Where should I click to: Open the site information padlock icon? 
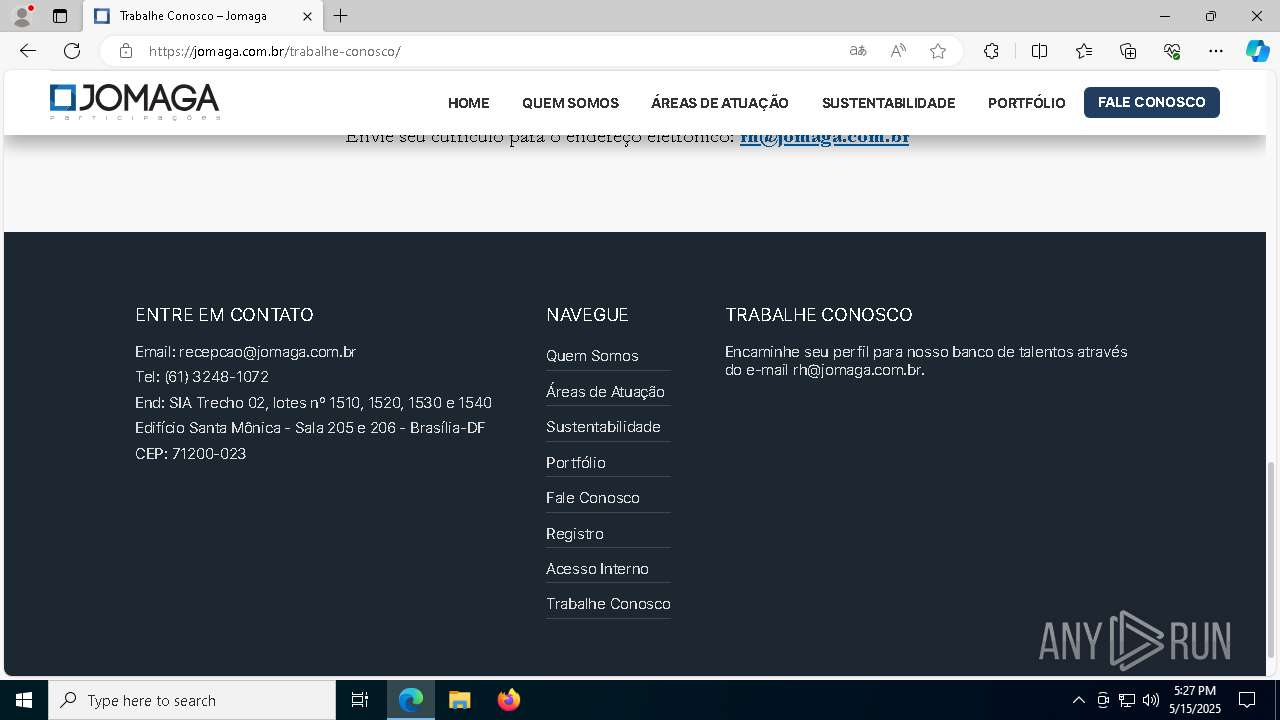(126, 51)
